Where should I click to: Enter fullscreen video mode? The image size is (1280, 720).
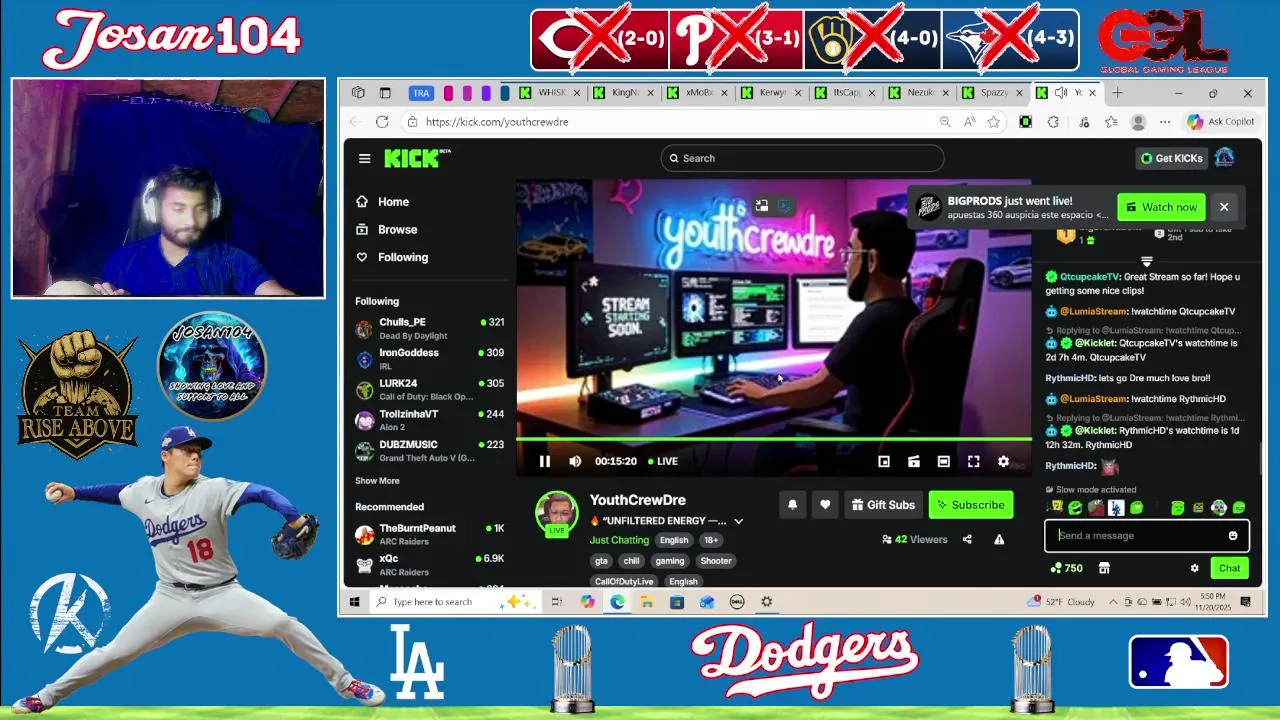coord(973,461)
